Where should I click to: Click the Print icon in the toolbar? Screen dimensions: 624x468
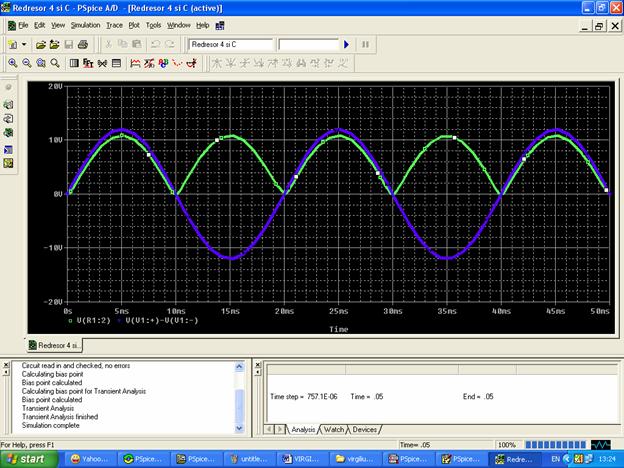(x=83, y=45)
